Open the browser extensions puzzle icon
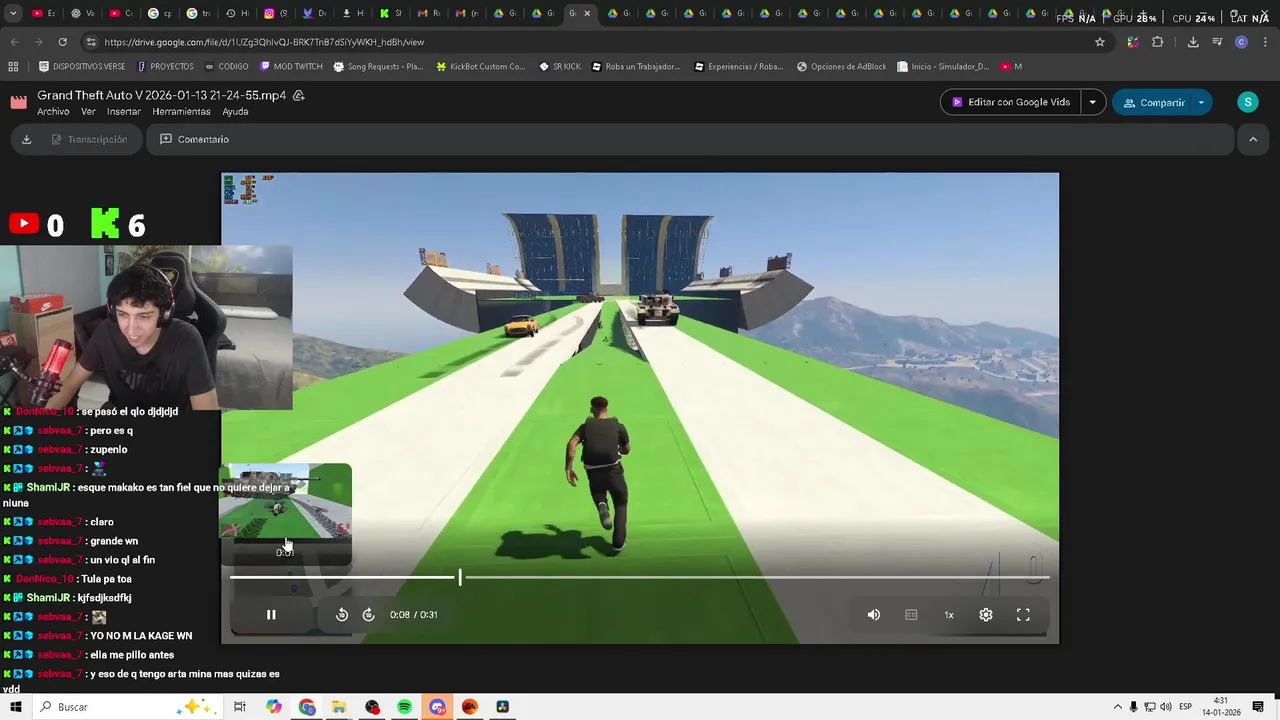The height and width of the screenshot is (720, 1280). pos(1157,42)
